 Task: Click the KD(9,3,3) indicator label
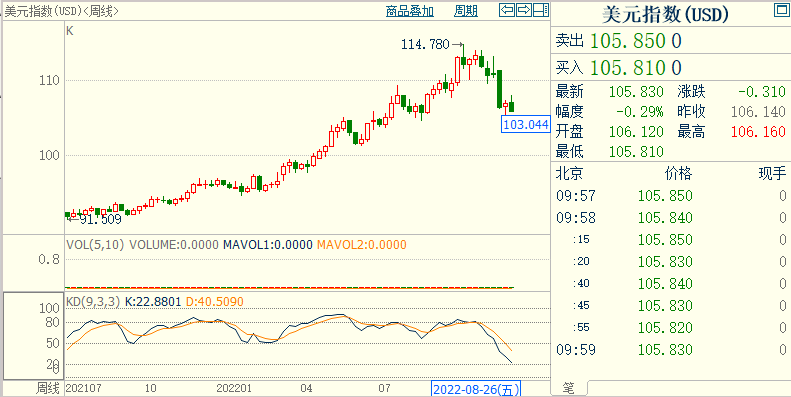click(x=93, y=302)
